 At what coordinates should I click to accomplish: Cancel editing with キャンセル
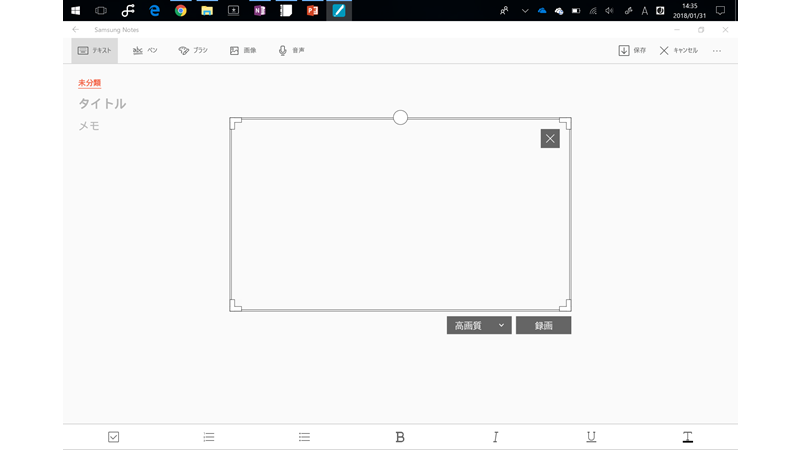pos(678,51)
